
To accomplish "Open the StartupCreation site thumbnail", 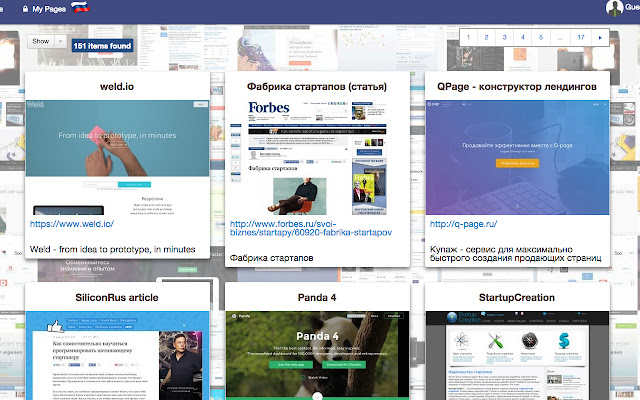I will pyautogui.click(x=517, y=356).
